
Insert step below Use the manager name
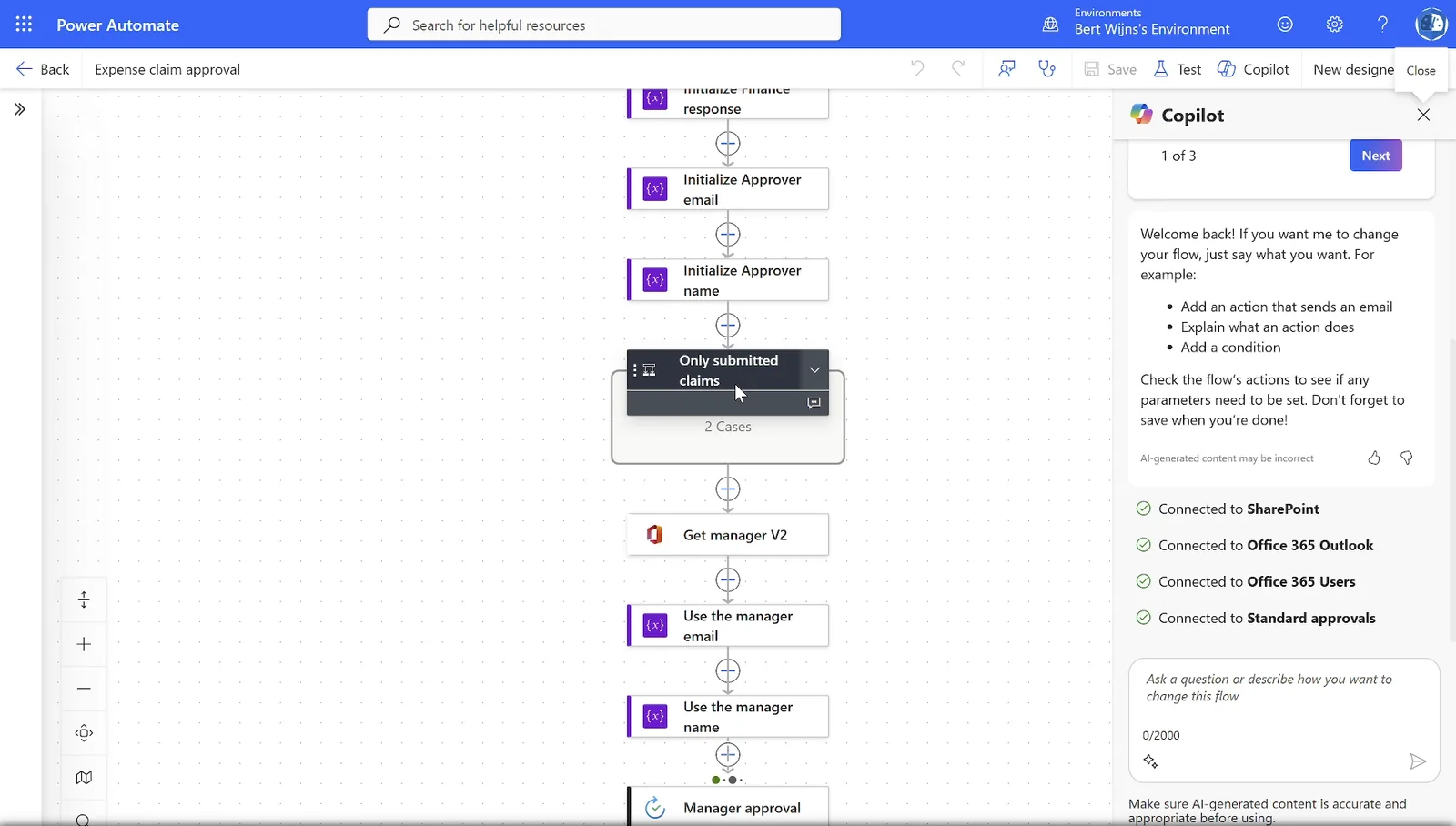pyautogui.click(x=727, y=755)
